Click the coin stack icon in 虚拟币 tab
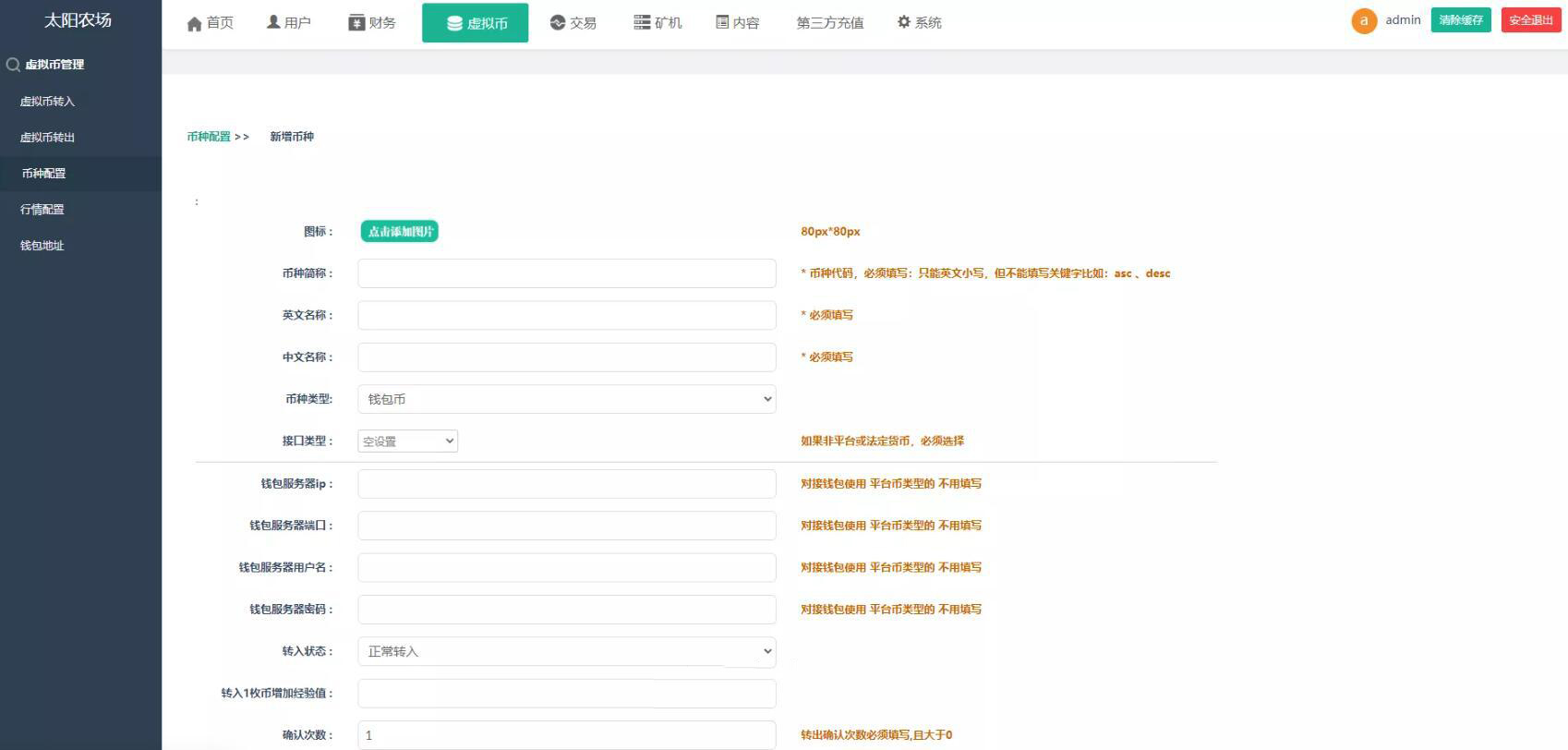 point(454,24)
